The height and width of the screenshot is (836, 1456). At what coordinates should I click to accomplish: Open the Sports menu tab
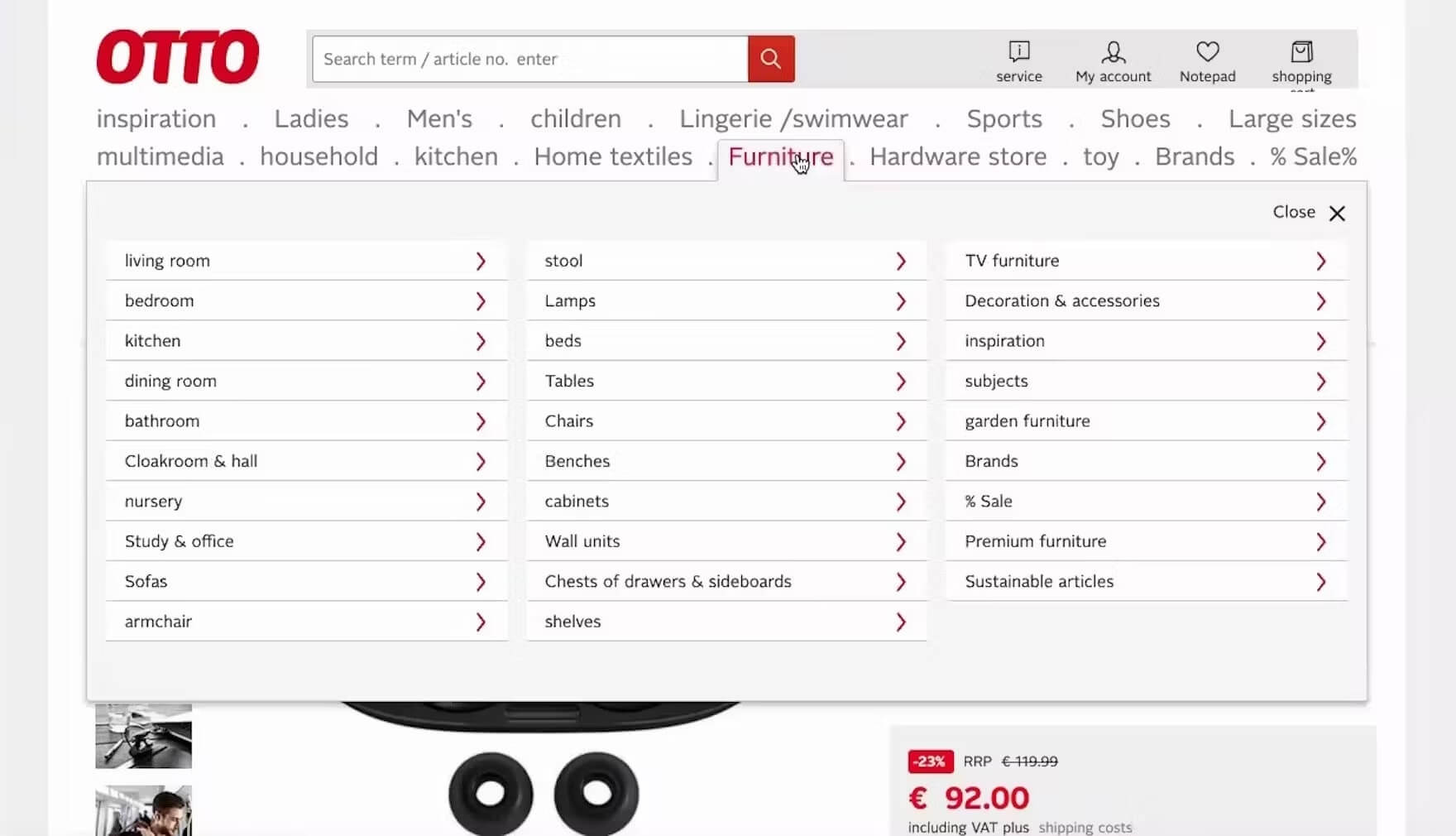coord(1003,118)
